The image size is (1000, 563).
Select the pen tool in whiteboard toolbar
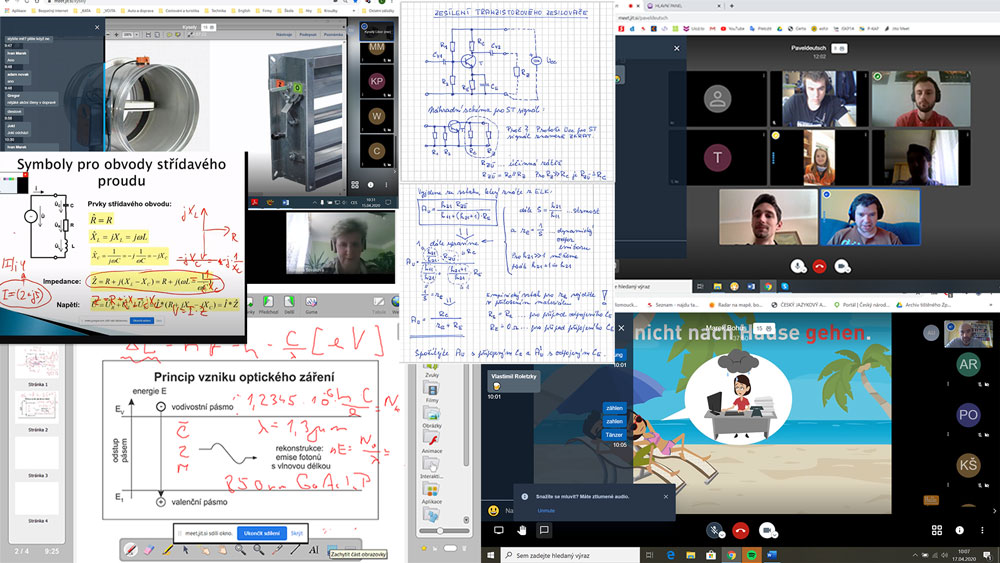(131, 549)
